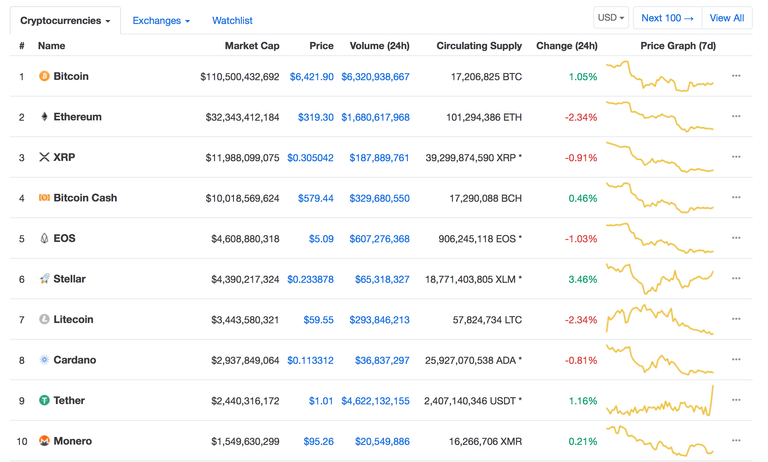Open Bitcoin 7-day price graph
The width and height of the screenshot is (768, 462).
coord(660,76)
